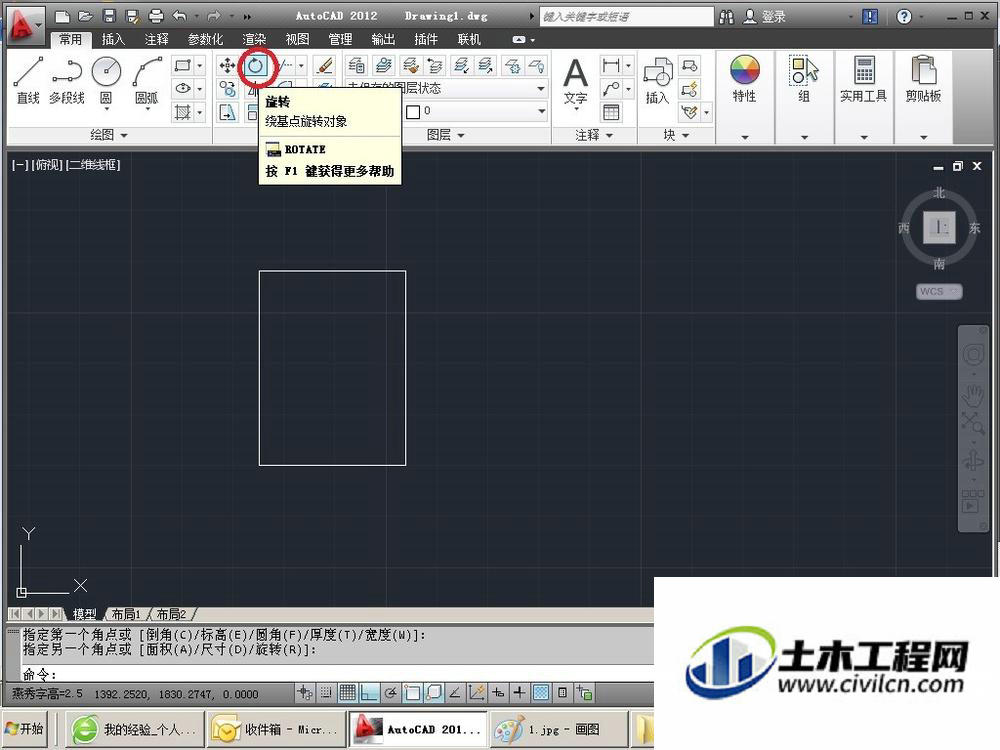
Task: Click the Text (文字) tool
Action: [575, 82]
